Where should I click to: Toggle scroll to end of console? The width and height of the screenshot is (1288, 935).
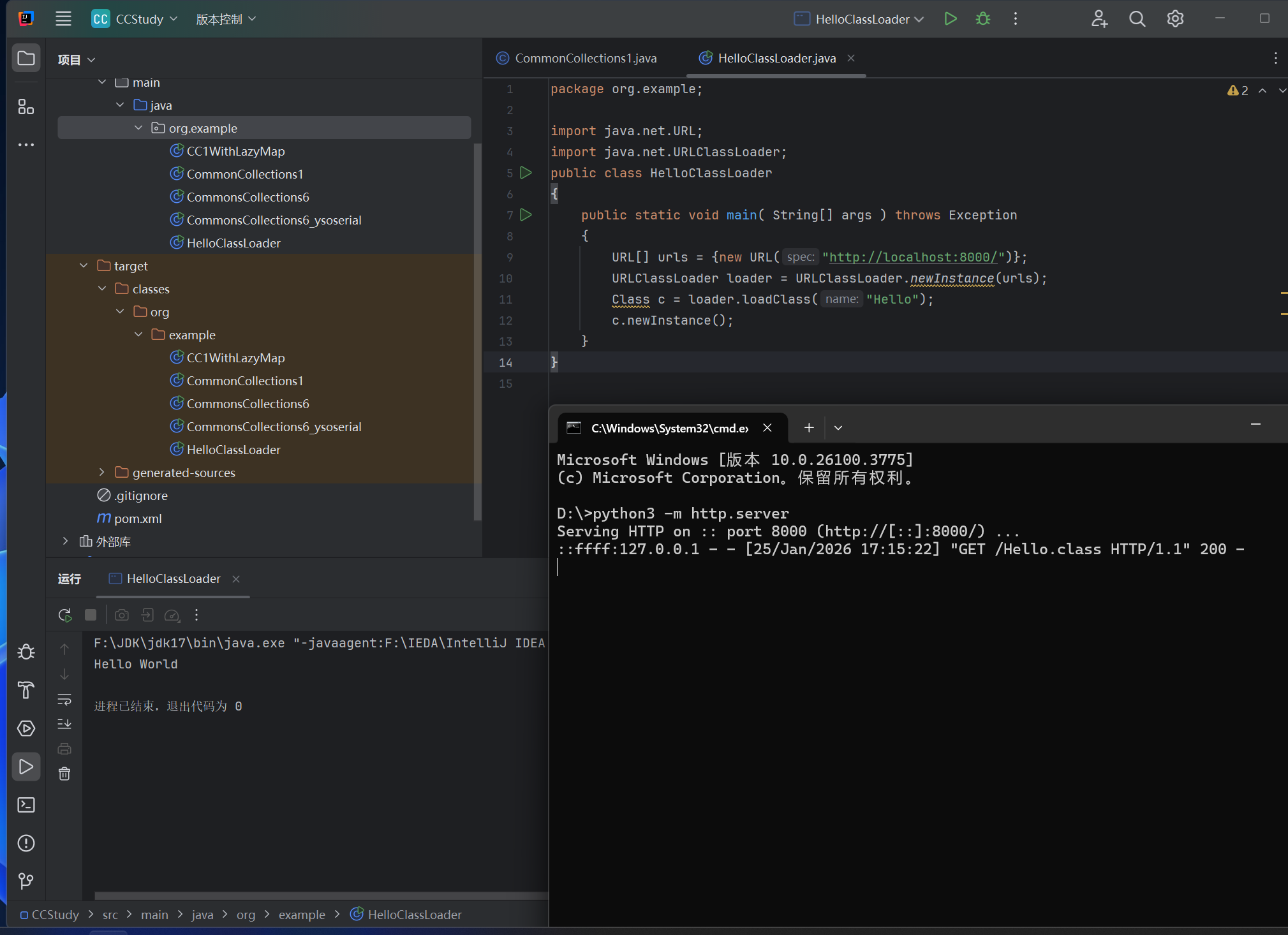pos(64,724)
